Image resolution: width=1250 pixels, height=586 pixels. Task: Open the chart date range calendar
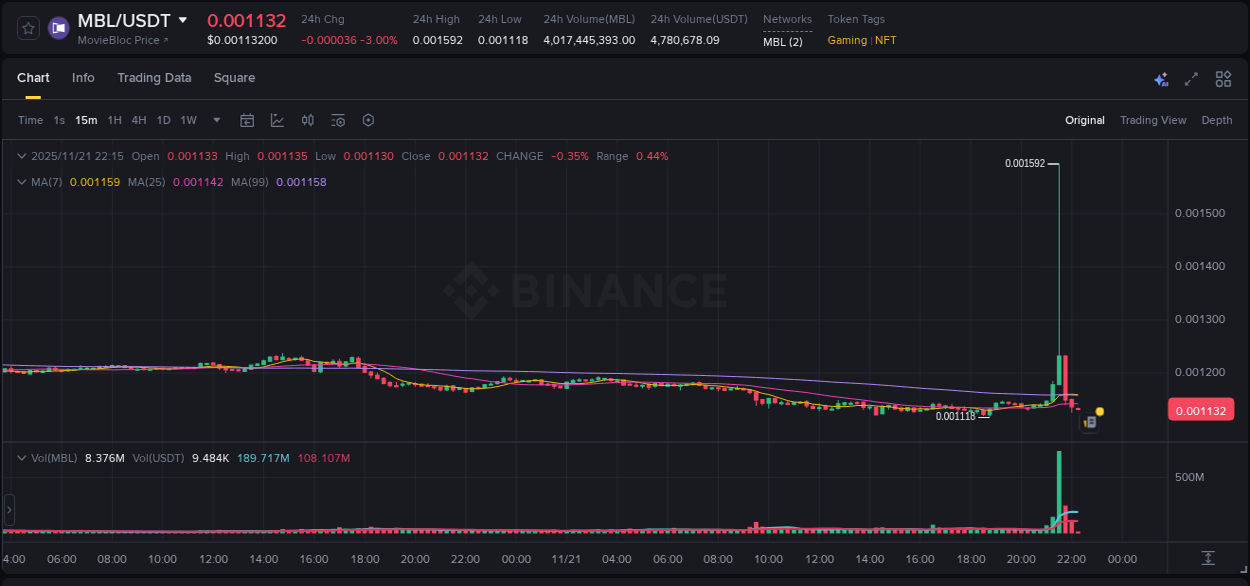pos(247,120)
